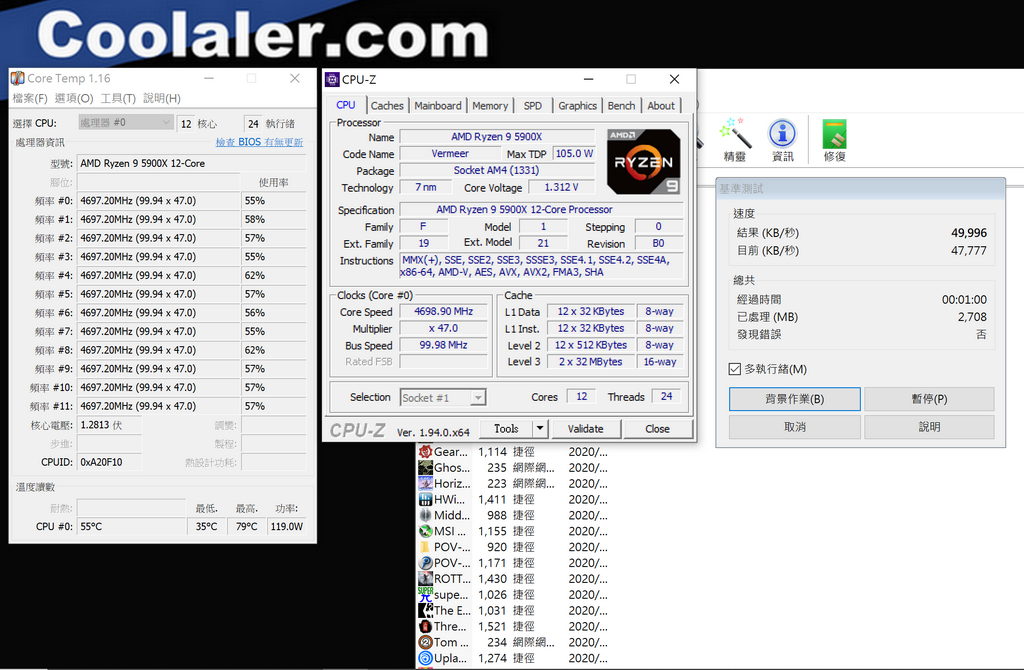This screenshot has width=1024, height=670.
Task: Click the Close button in CPU-Z
Action: (x=658, y=429)
